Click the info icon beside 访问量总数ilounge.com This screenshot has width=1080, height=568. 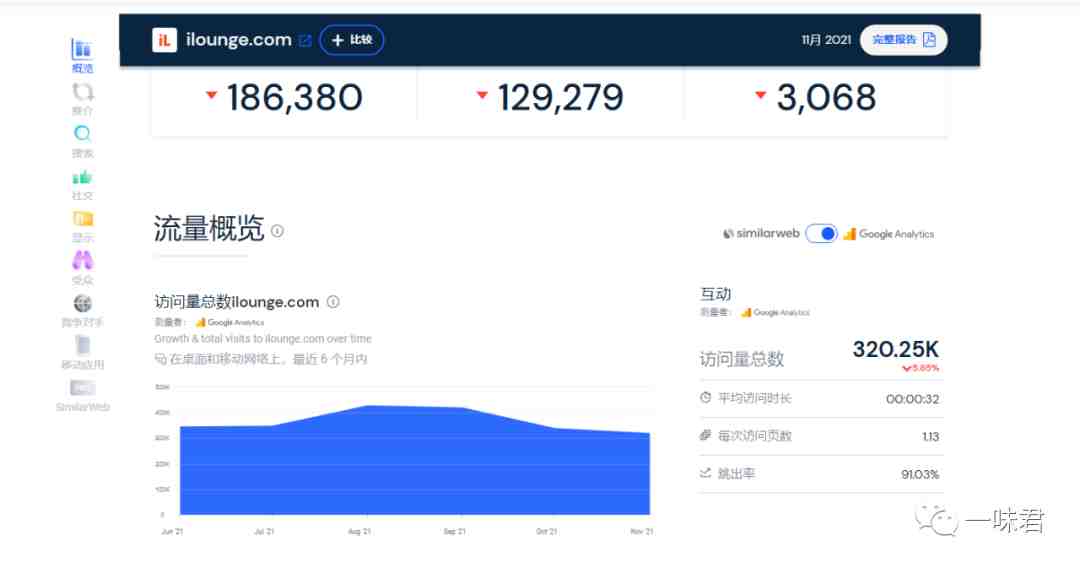pos(333,302)
